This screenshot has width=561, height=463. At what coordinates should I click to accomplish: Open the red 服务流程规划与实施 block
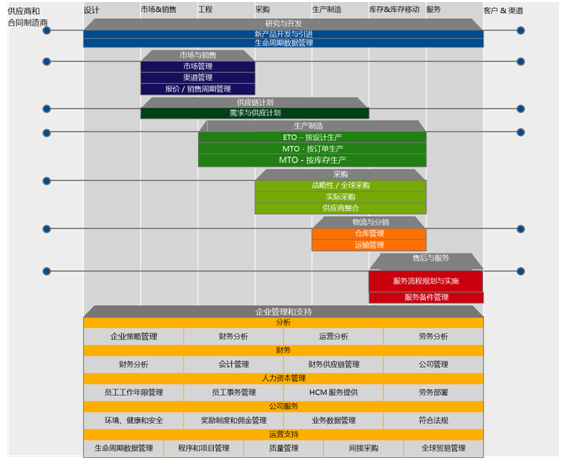[x=426, y=281]
